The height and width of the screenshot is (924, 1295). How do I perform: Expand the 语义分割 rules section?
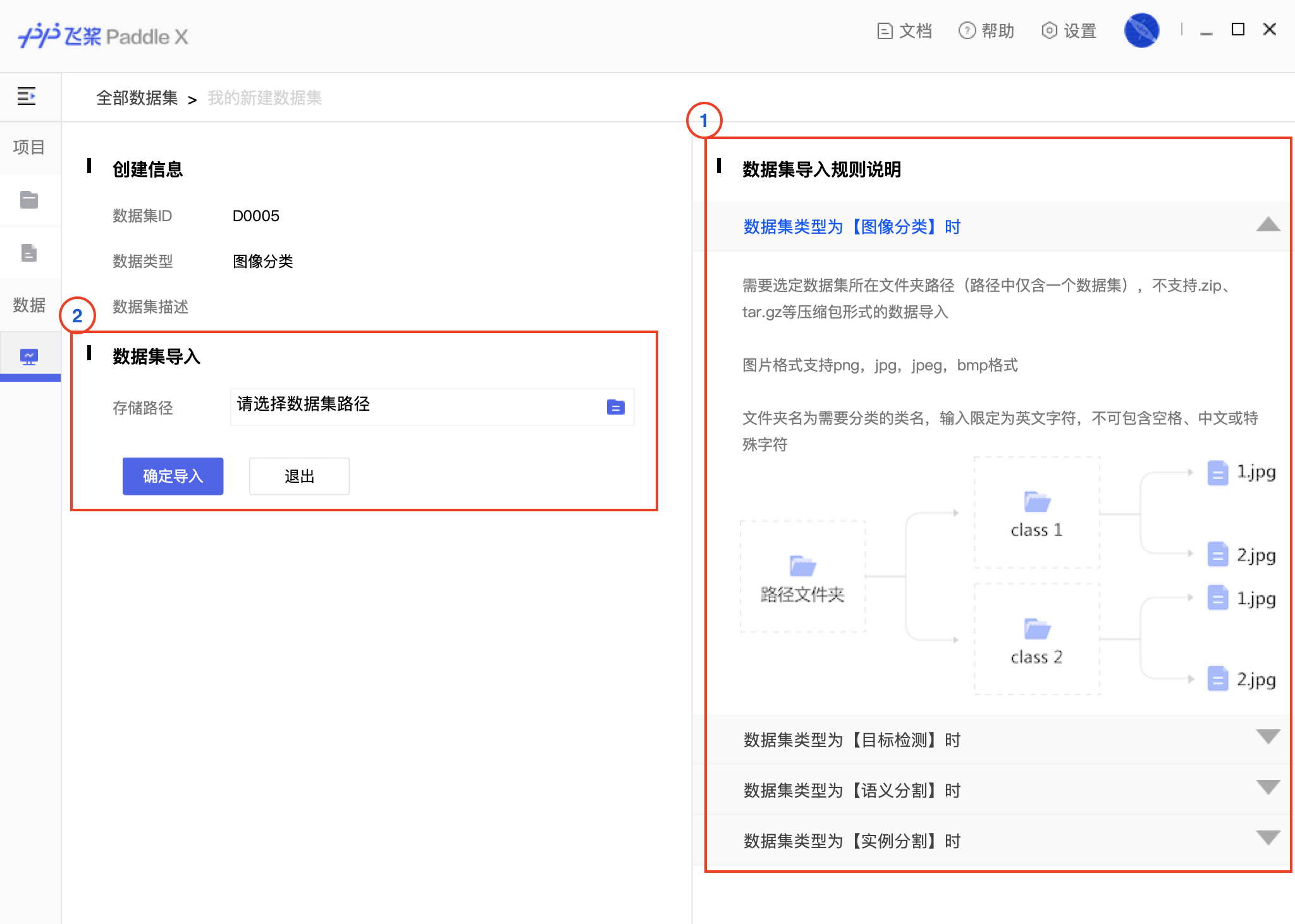[x=1268, y=787]
